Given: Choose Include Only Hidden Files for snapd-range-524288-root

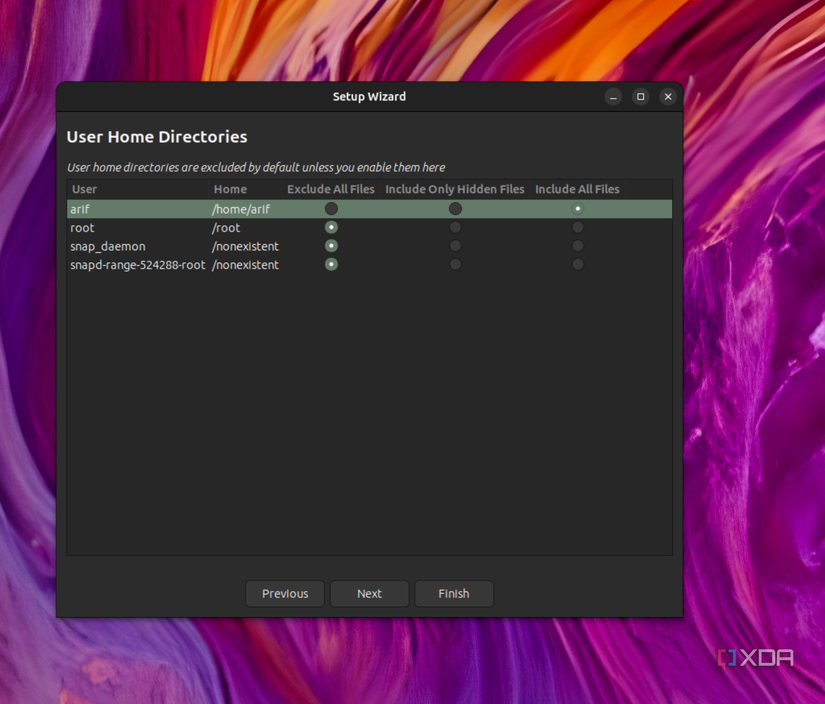Looking at the screenshot, I should tap(455, 264).
